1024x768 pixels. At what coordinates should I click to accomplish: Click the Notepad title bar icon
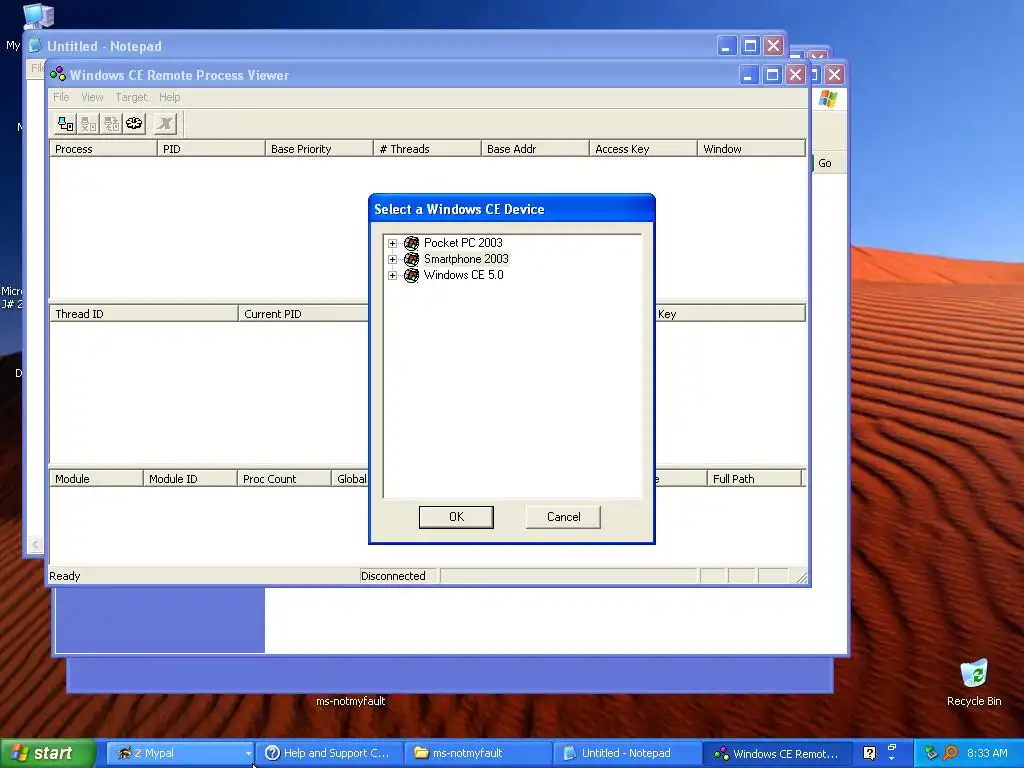coord(35,46)
